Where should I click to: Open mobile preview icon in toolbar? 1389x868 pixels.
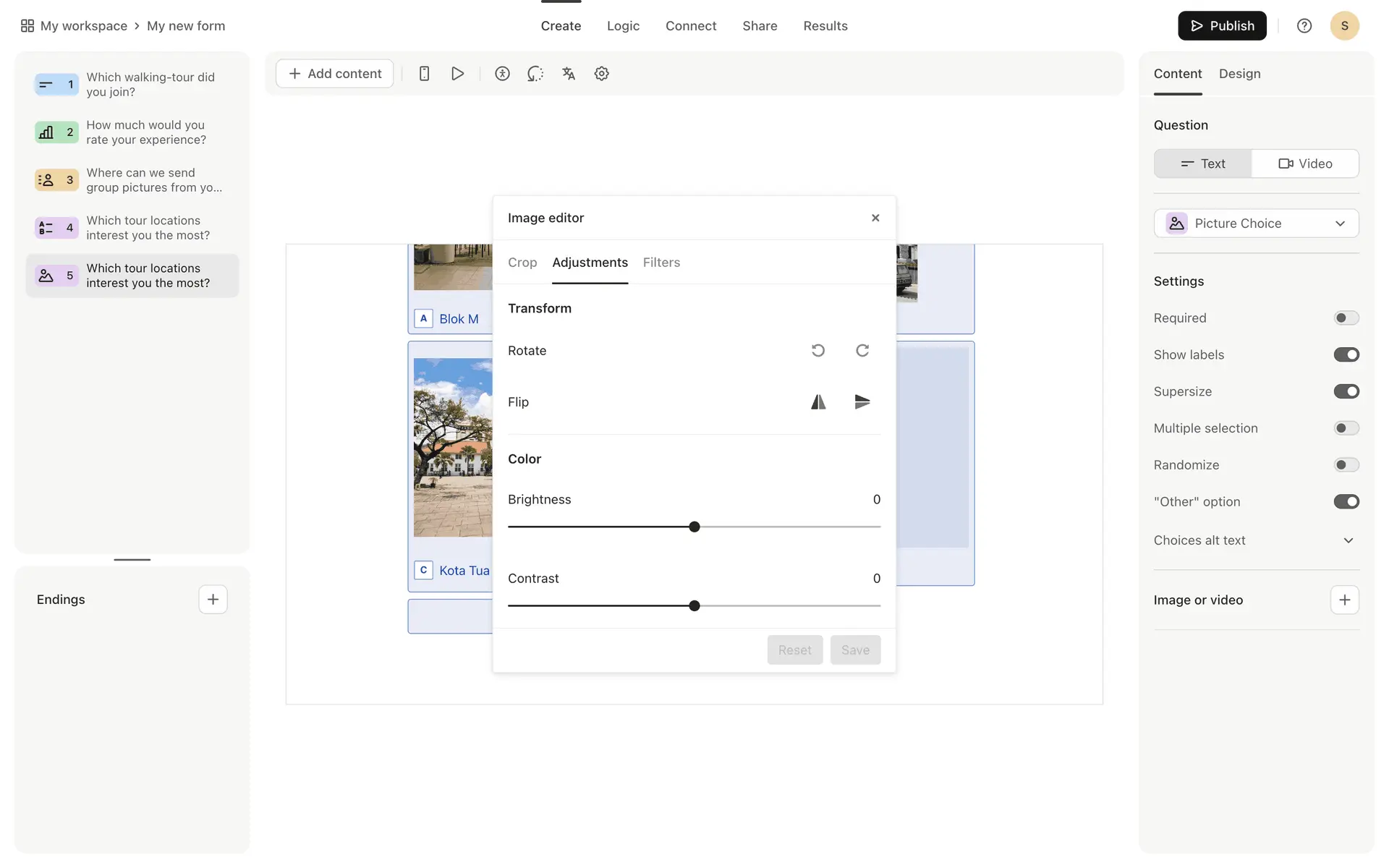tap(424, 74)
